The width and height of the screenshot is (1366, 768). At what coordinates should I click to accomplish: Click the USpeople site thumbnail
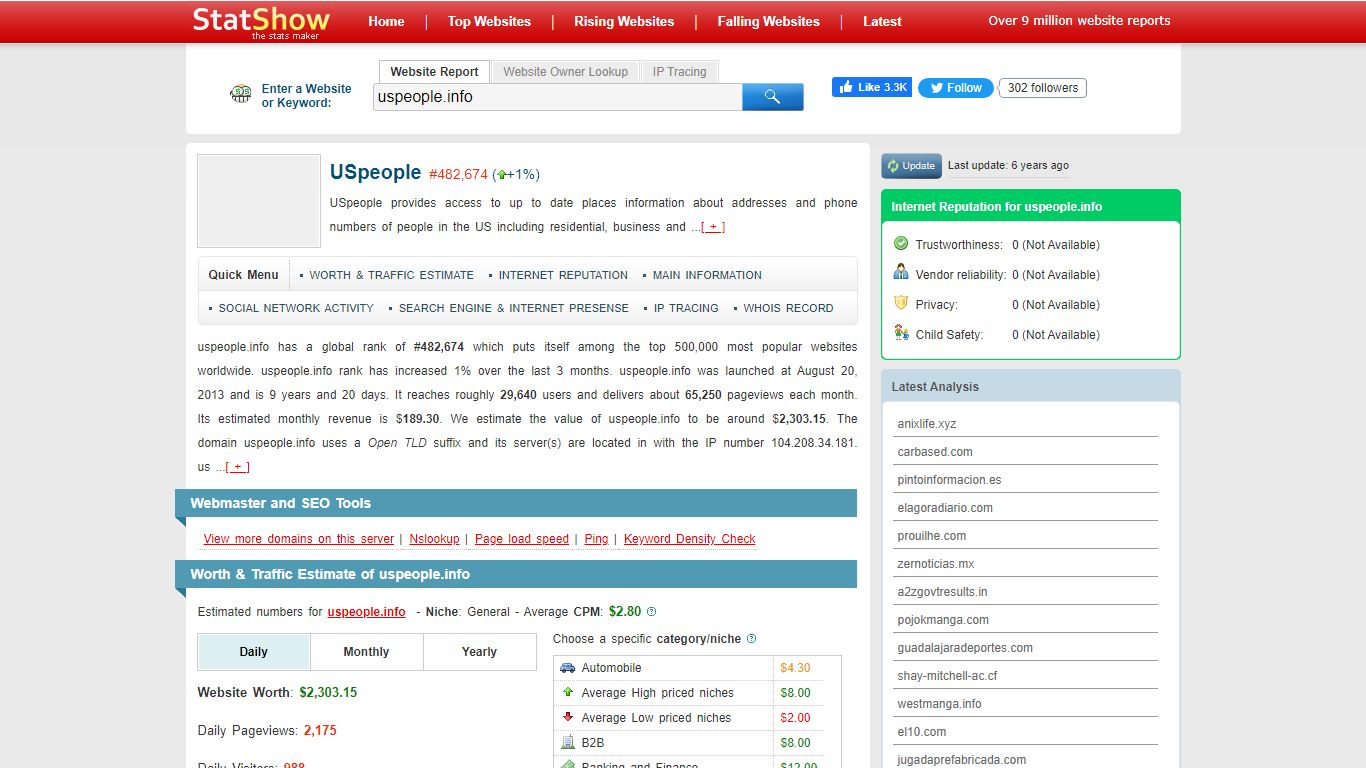tap(259, 201)
